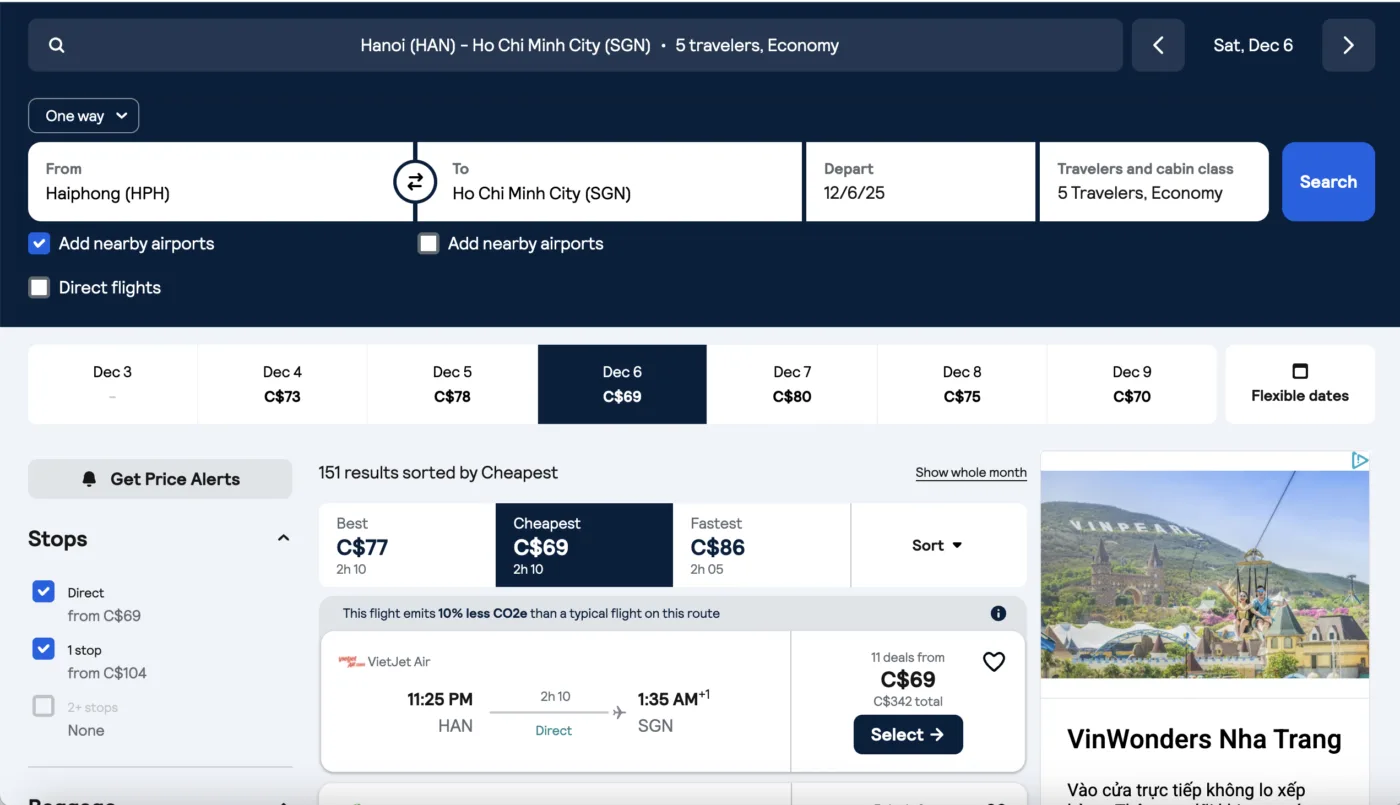Click the search magnifier icon

tap(56, 45)
